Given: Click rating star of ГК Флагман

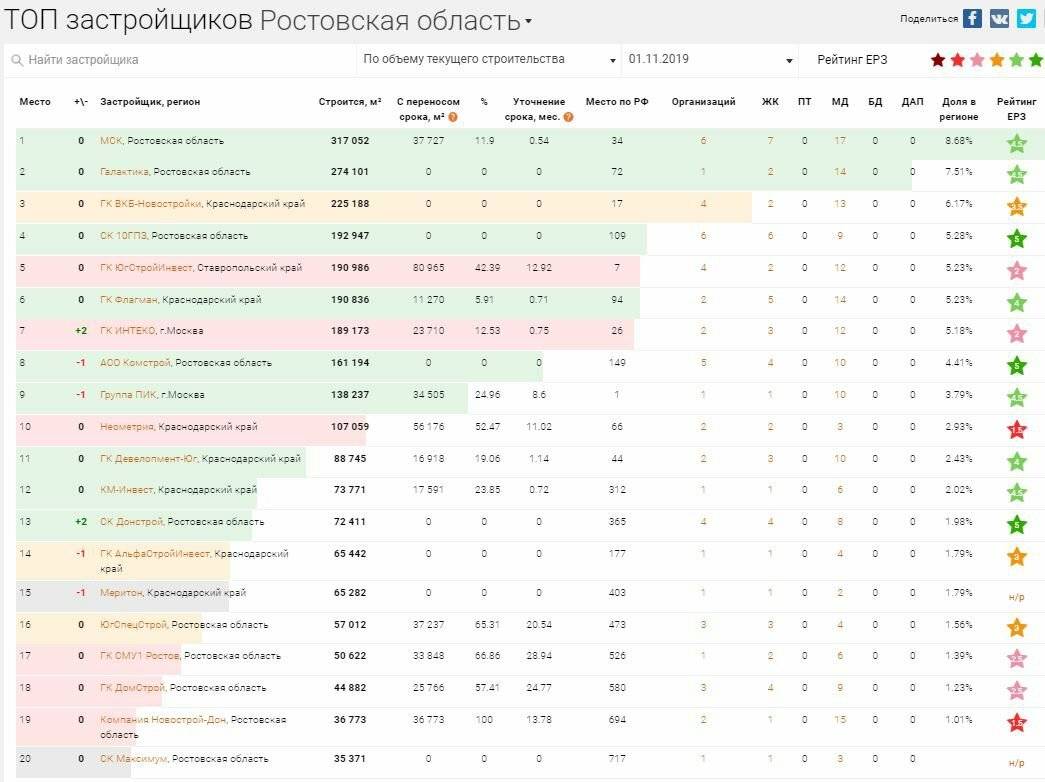Looking at the screenshot, I should pos(1016,302).
